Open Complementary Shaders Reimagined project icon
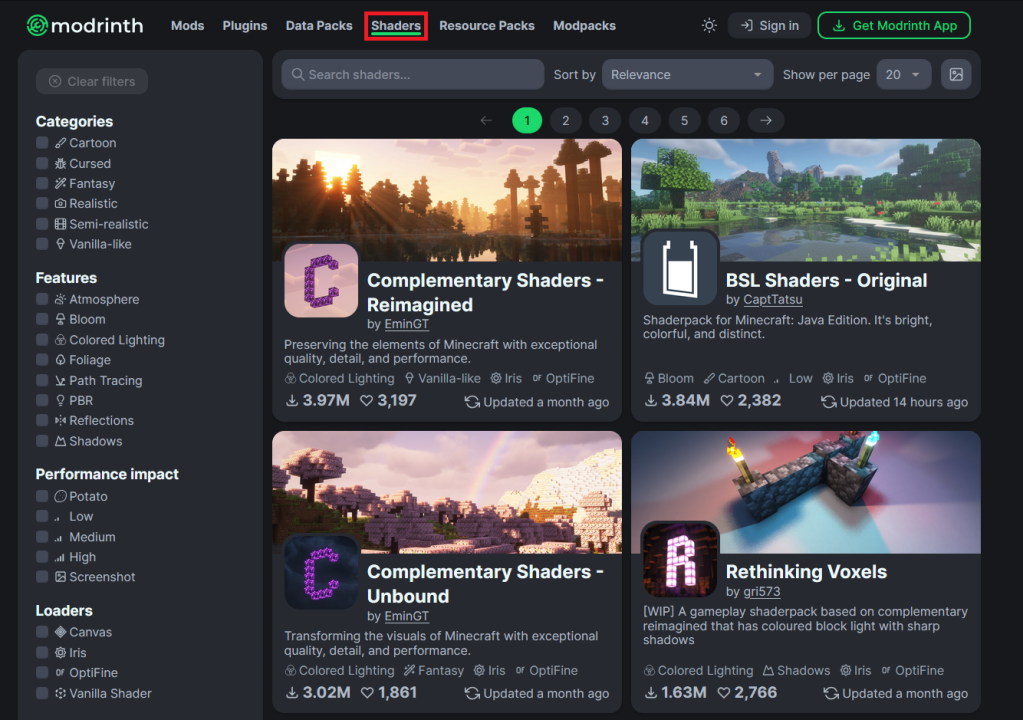1023x720 pixels. (x=321, y=281)
